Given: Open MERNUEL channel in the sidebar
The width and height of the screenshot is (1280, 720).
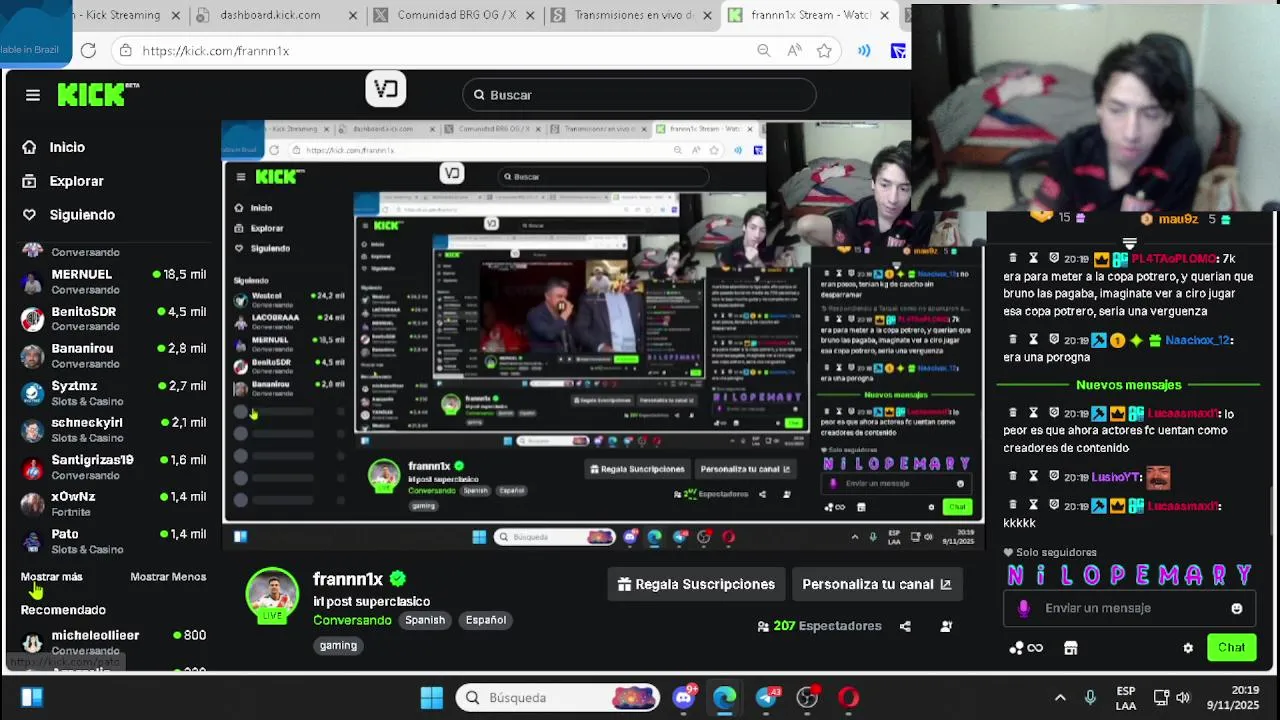Looking at the screenshot, I should point(113,281).
